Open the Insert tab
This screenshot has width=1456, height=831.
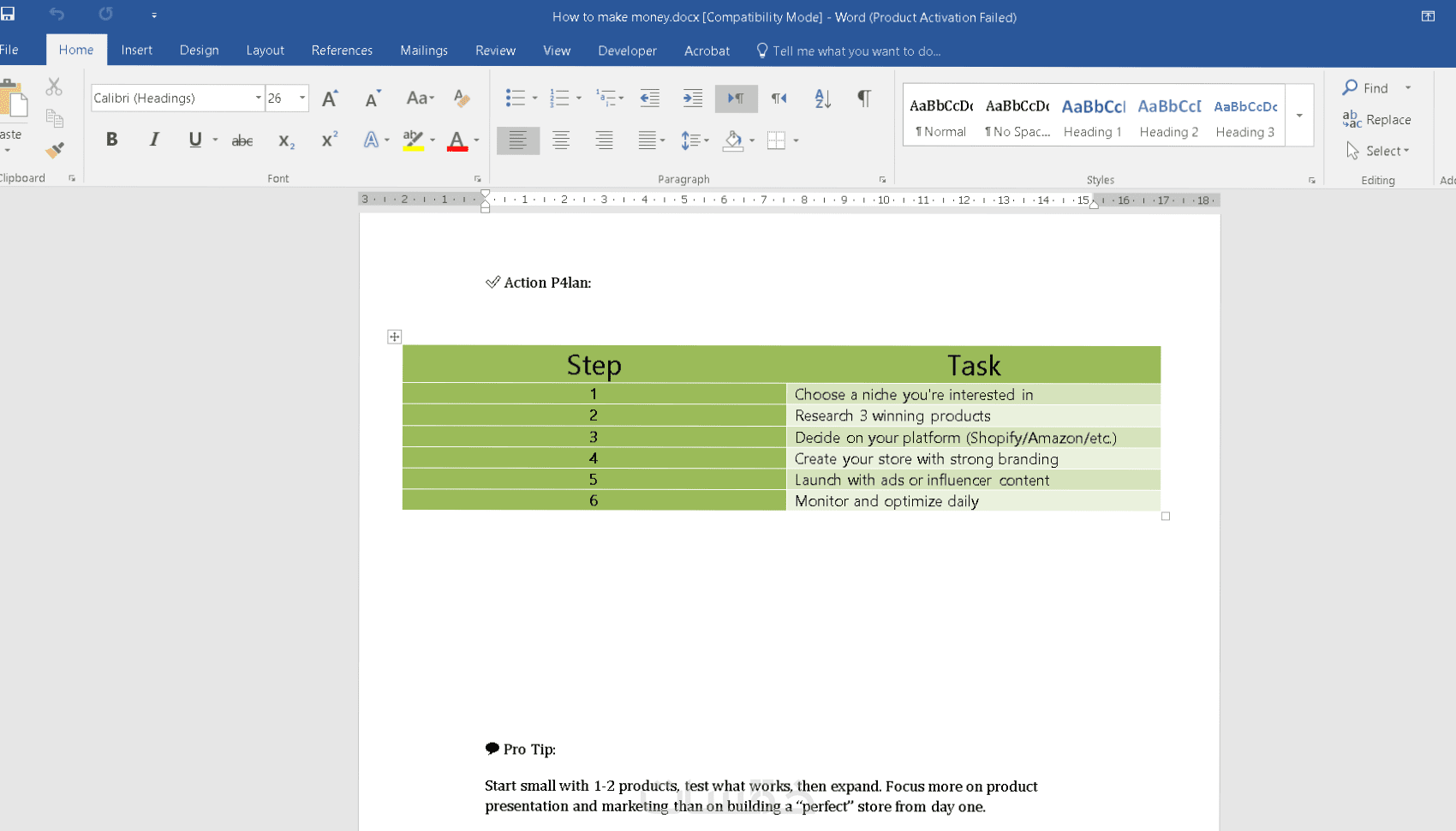(x=137, y=51)
